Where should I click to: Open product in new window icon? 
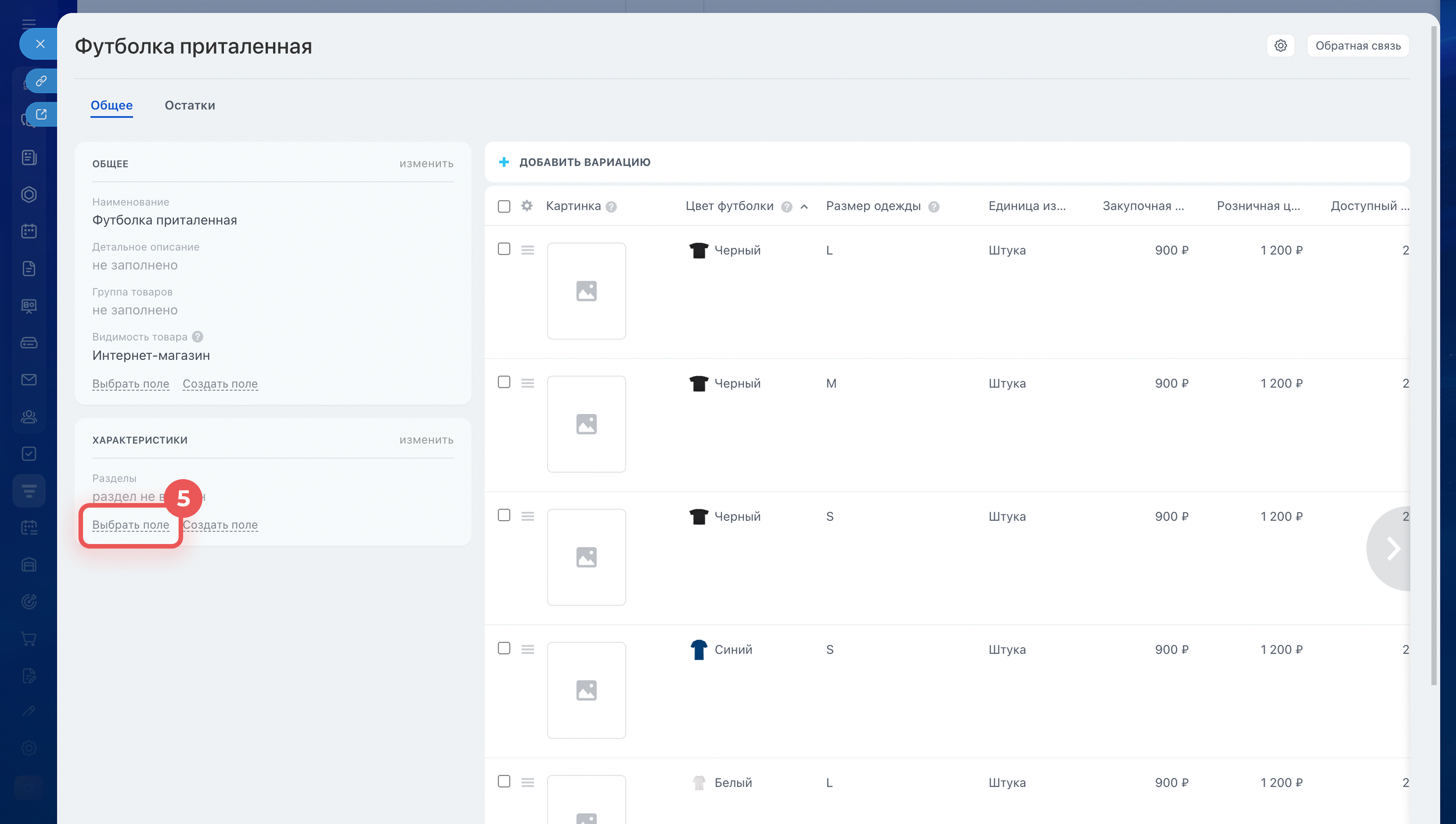point(41,114)
